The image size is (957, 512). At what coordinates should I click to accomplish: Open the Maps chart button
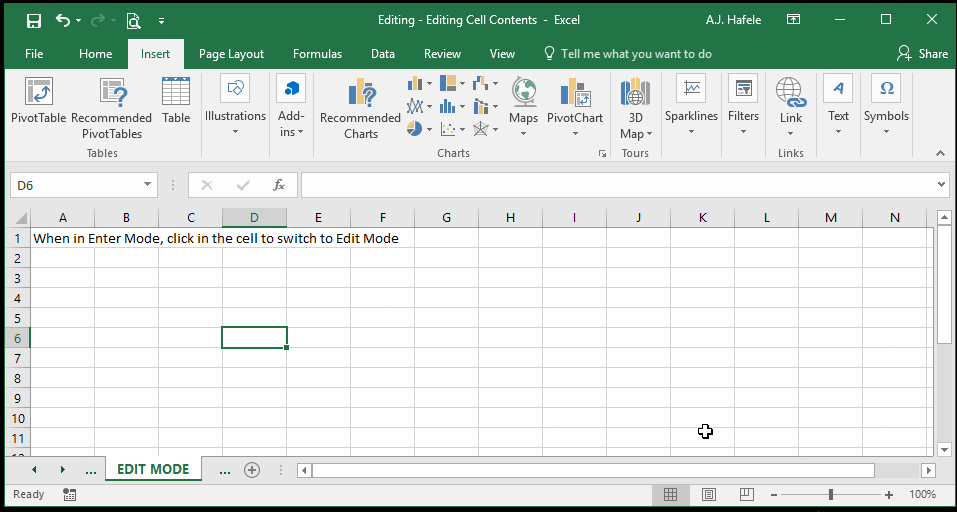(524, 106)
